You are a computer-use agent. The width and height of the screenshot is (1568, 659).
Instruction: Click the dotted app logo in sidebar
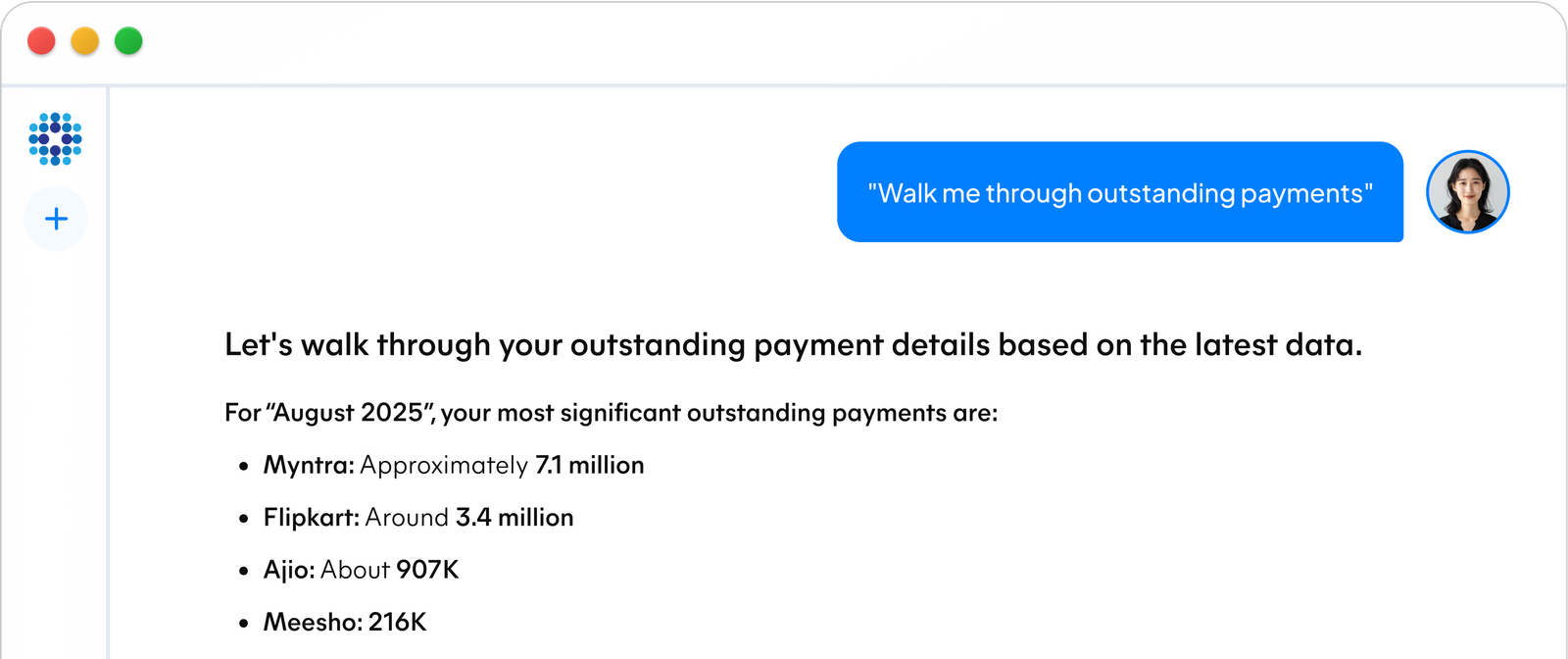(x=55, y=138)
